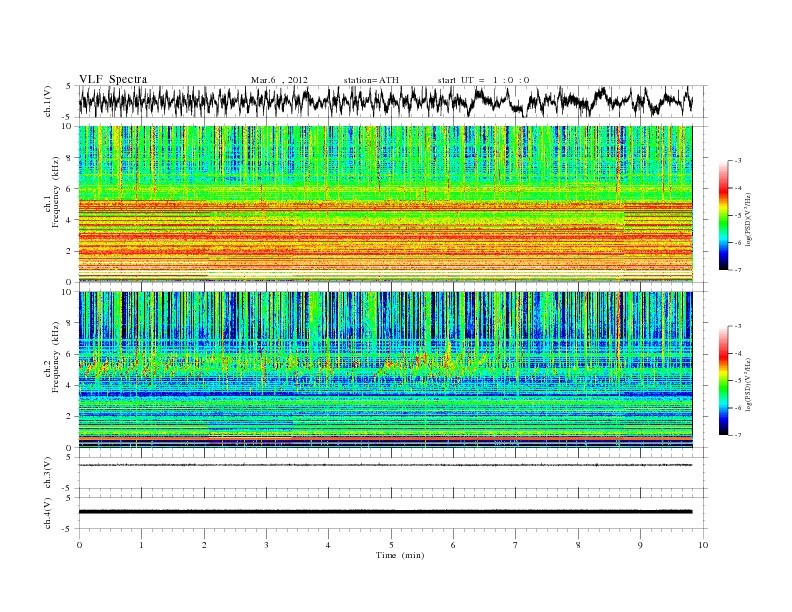Click the "6" kHz tick on ch.2 spectrogram
The width and height of the screenshot is (792, 612).
(69, 354)
